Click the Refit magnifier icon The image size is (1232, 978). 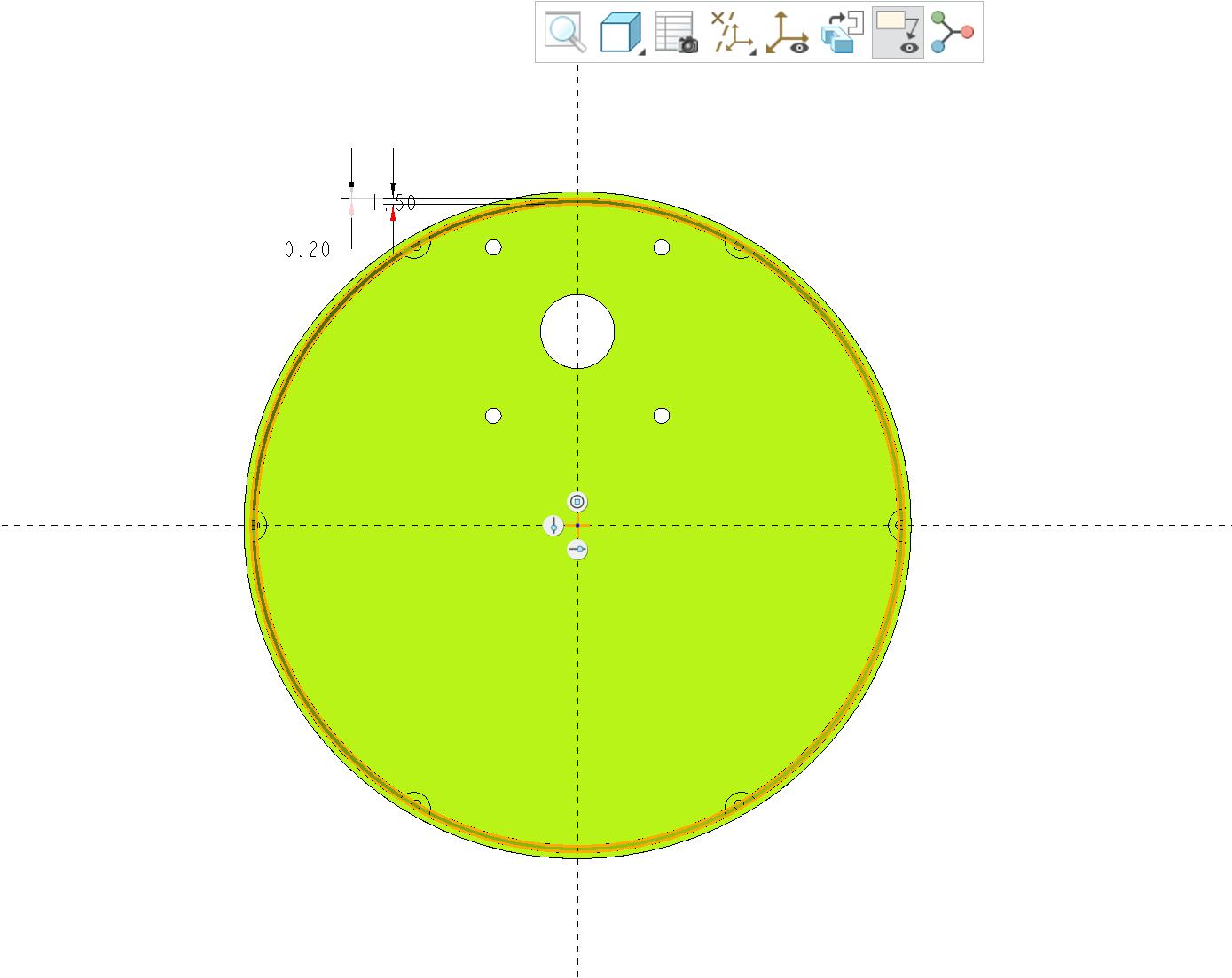(565, 32)
